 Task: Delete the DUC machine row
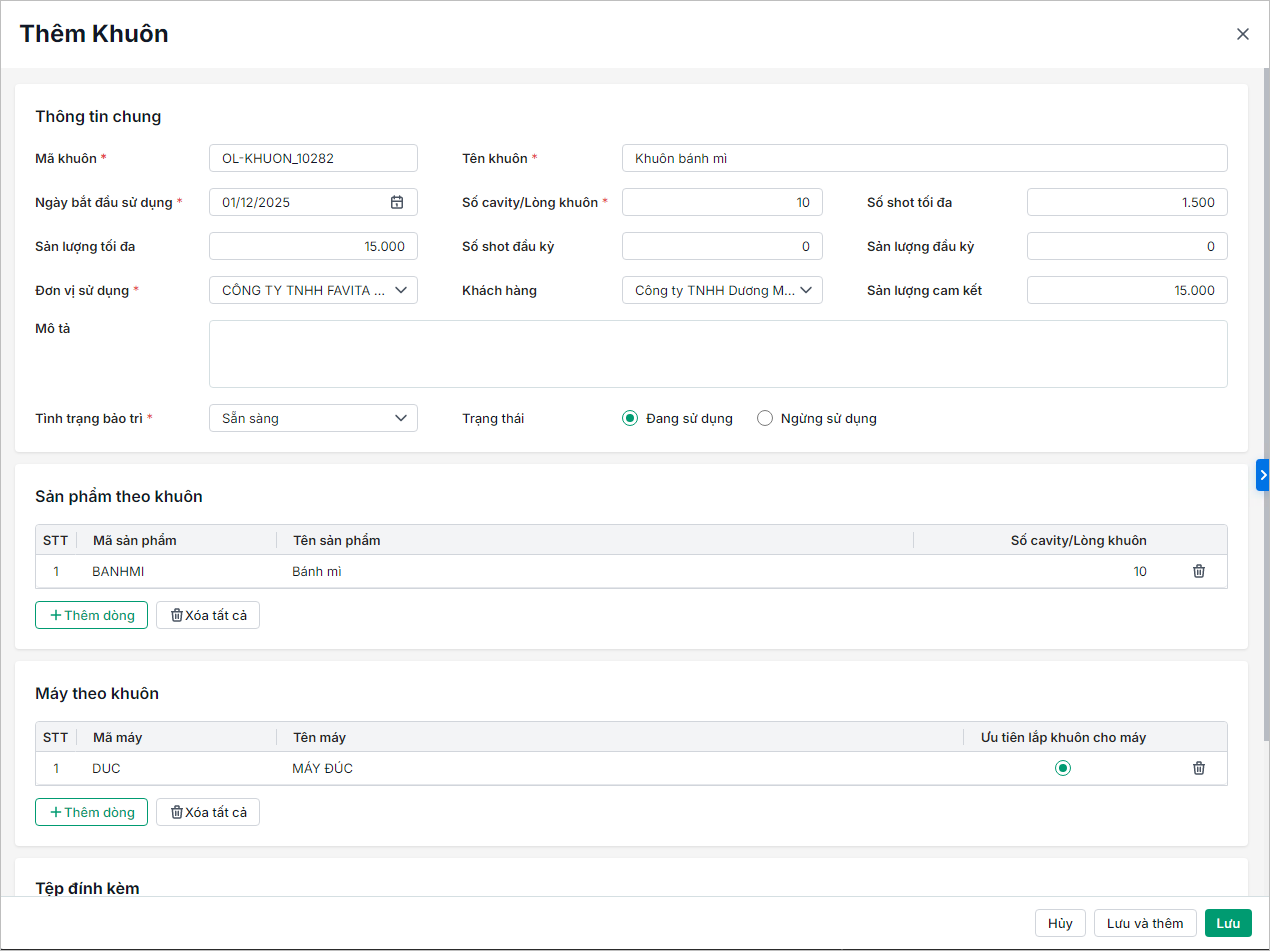click(x=1198, y=768)
